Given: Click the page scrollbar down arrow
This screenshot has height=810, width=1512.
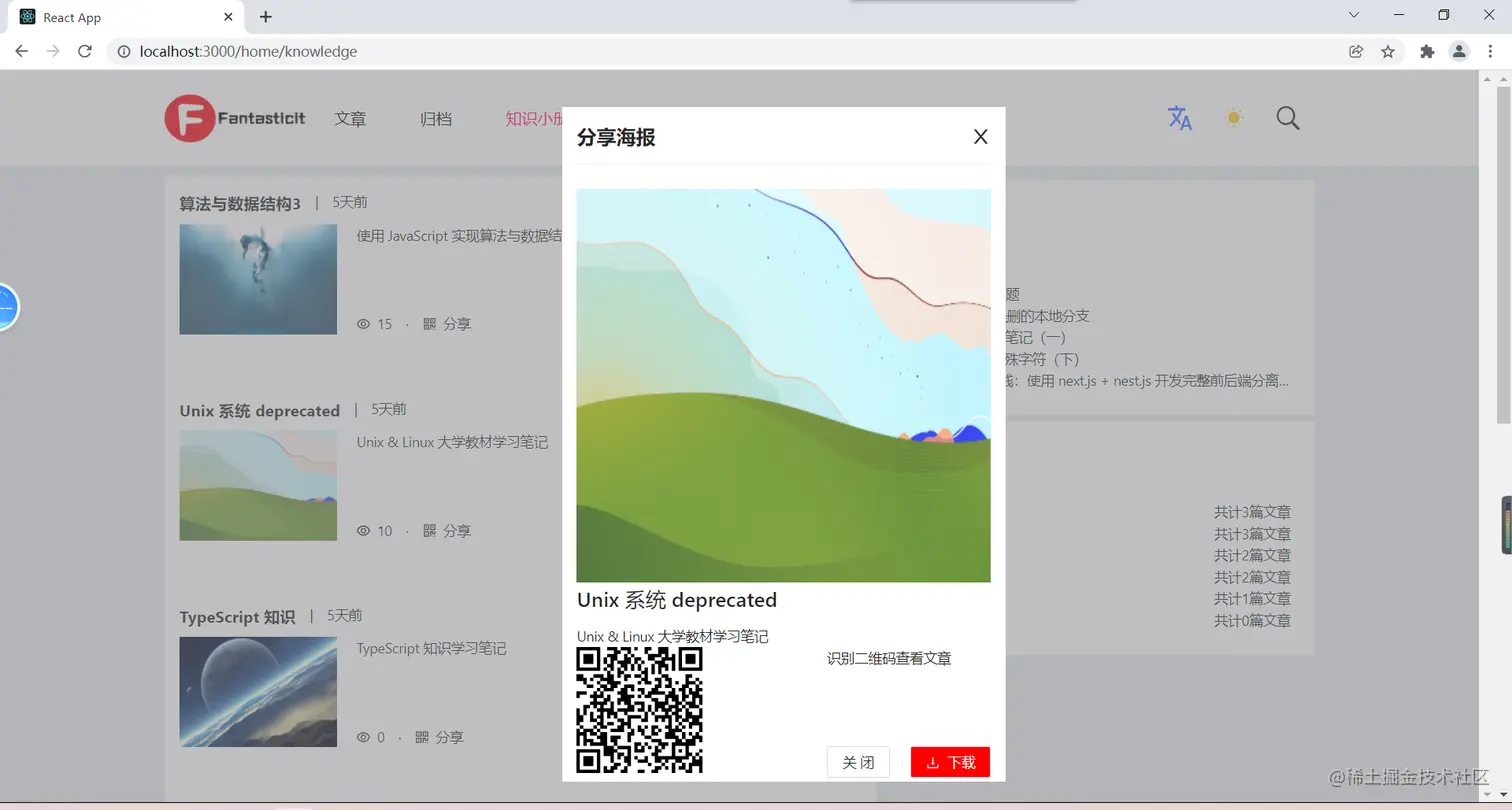Looking at the screenshot, I should coord(1503,795).
